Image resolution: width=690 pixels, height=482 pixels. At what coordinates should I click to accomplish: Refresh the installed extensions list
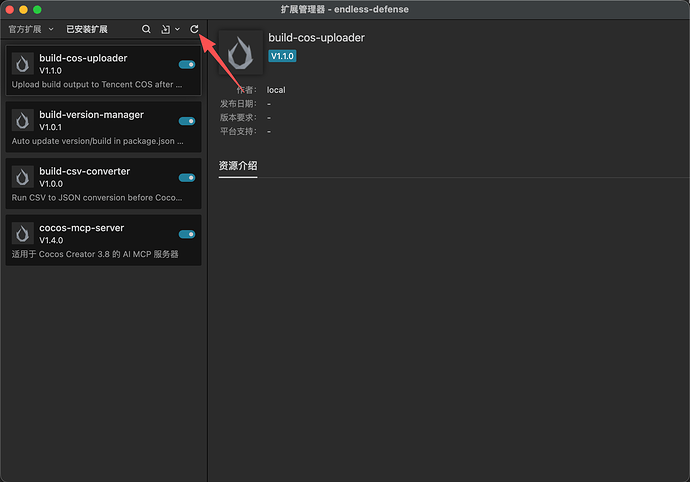click(194, 29)
